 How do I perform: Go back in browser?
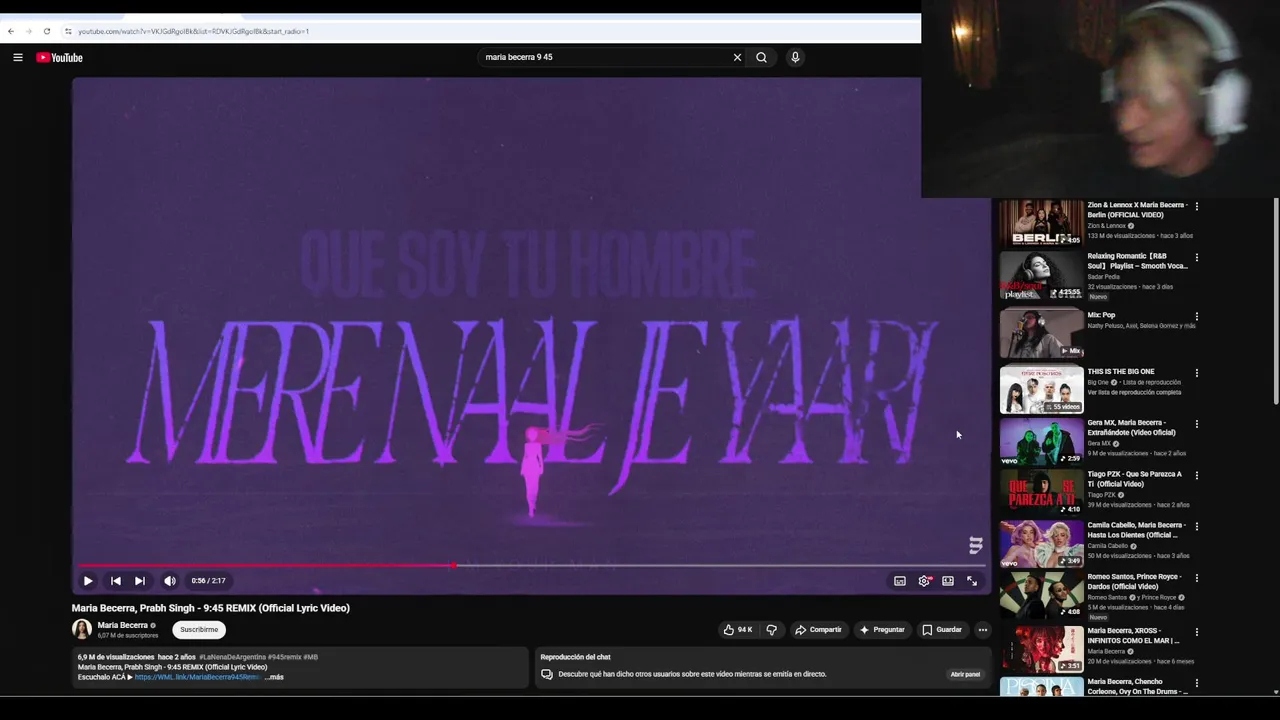pyautogui.click(x=11, y=31)
